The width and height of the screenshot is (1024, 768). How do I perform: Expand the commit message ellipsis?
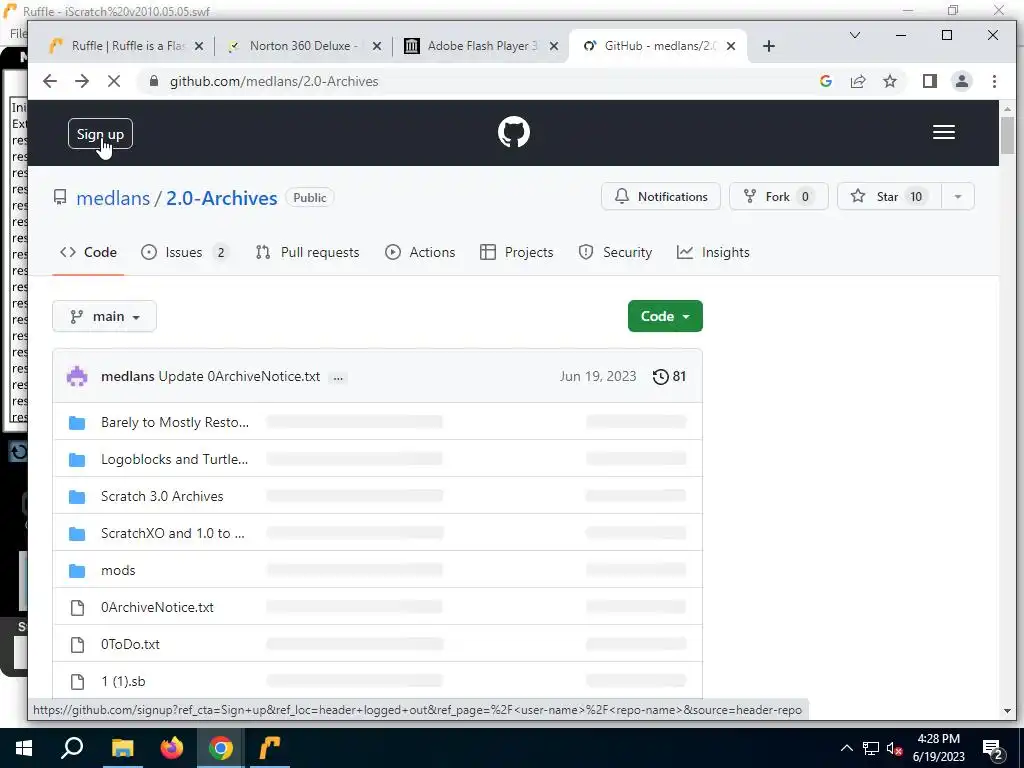[338, 377]
